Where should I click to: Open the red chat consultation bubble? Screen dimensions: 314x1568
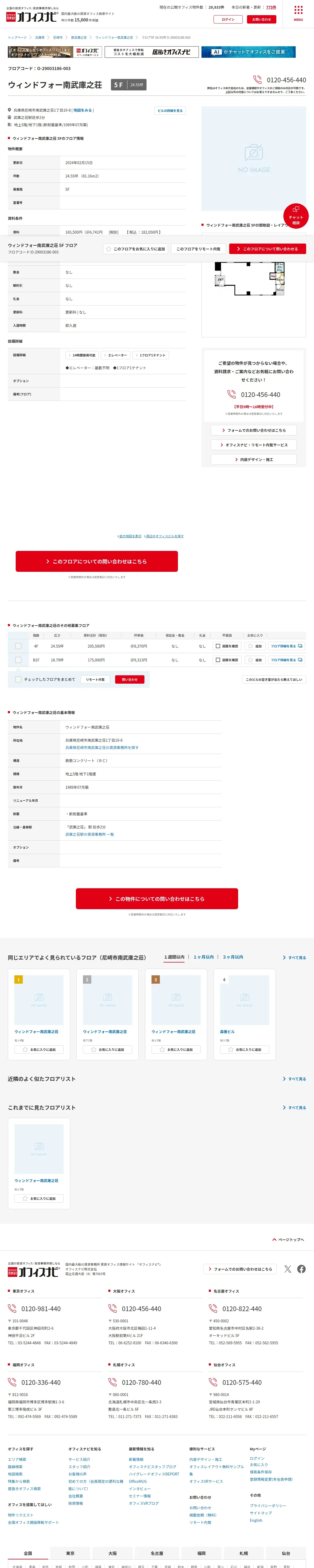(x=296, y=216)
